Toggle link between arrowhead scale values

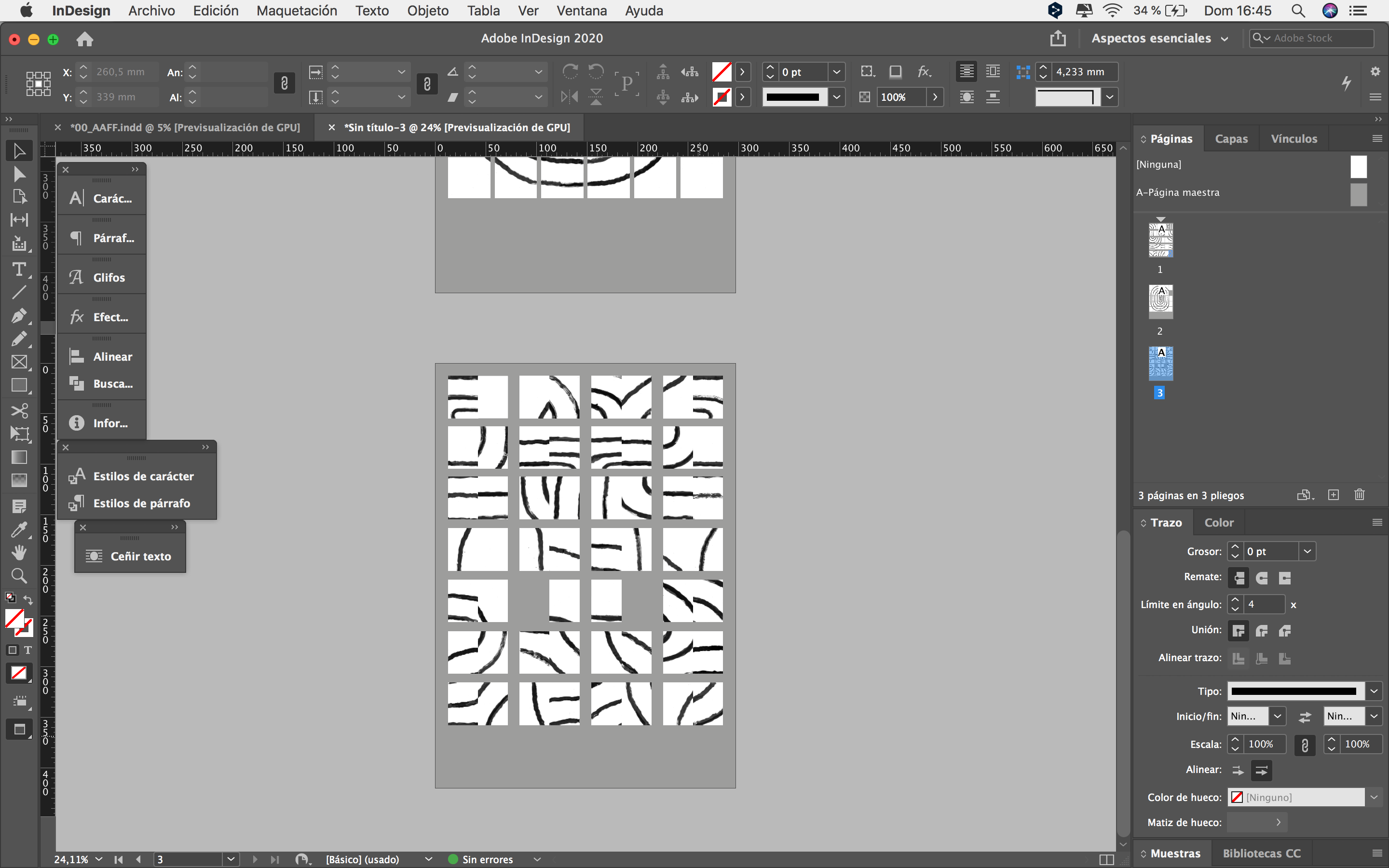point(1305,745)
